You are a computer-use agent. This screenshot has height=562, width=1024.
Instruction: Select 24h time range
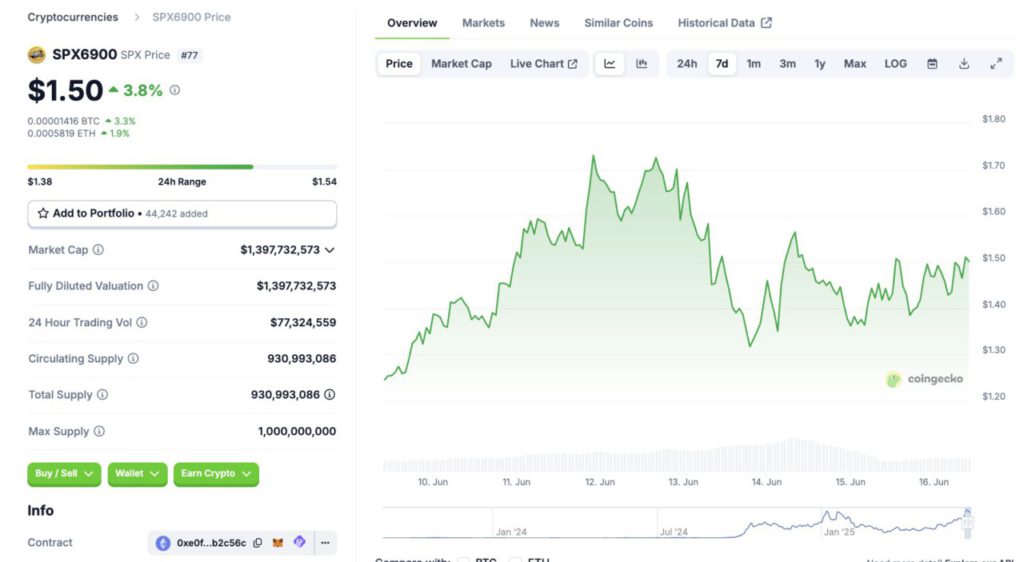pyautogui.click(x=686, y=64)
